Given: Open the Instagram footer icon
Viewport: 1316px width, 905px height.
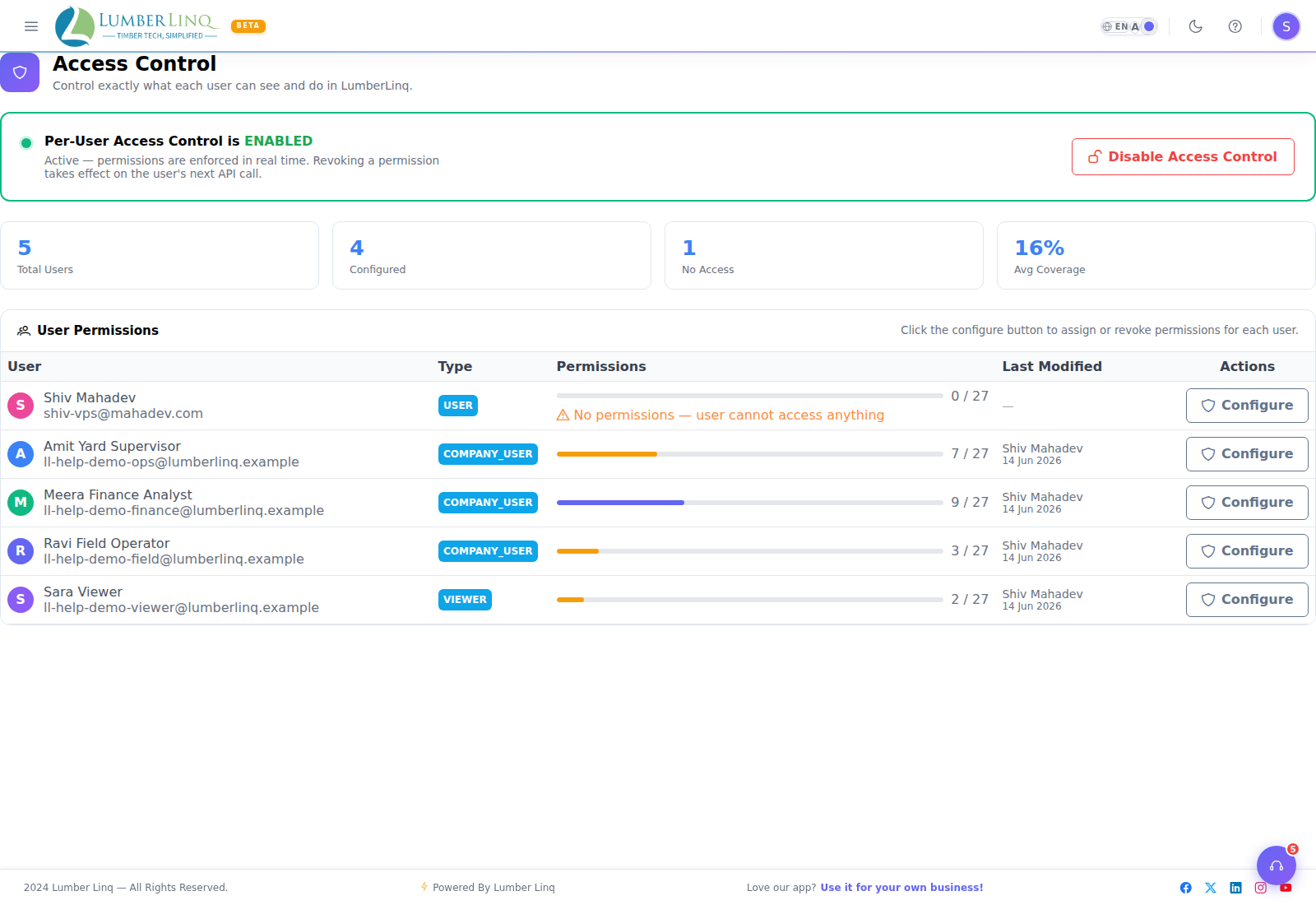Looking at the screenshot, I should (x=1261, y=888).
